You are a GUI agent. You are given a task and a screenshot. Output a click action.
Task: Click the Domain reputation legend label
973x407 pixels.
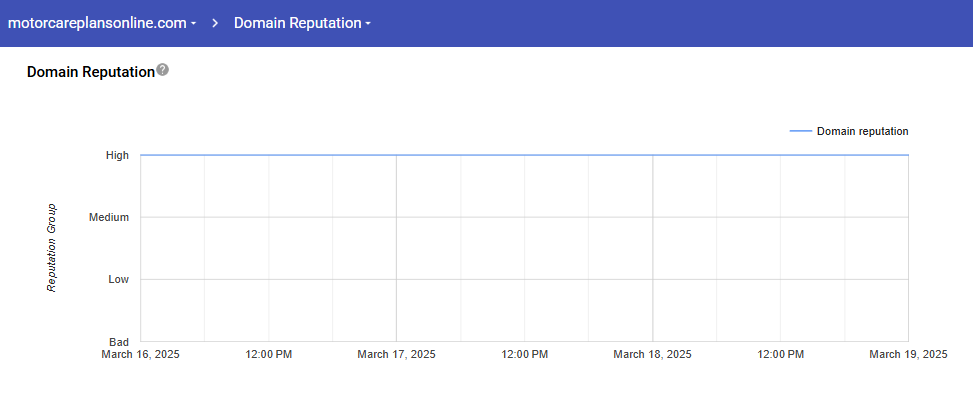coord(862,131)
